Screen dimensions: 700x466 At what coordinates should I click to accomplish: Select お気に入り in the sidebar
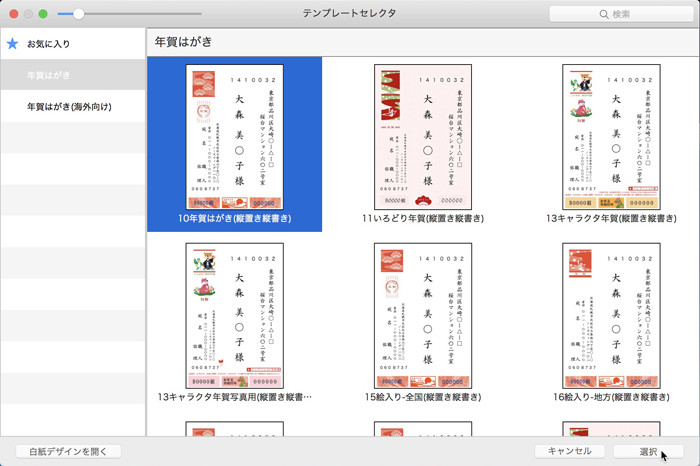point(48,44)
